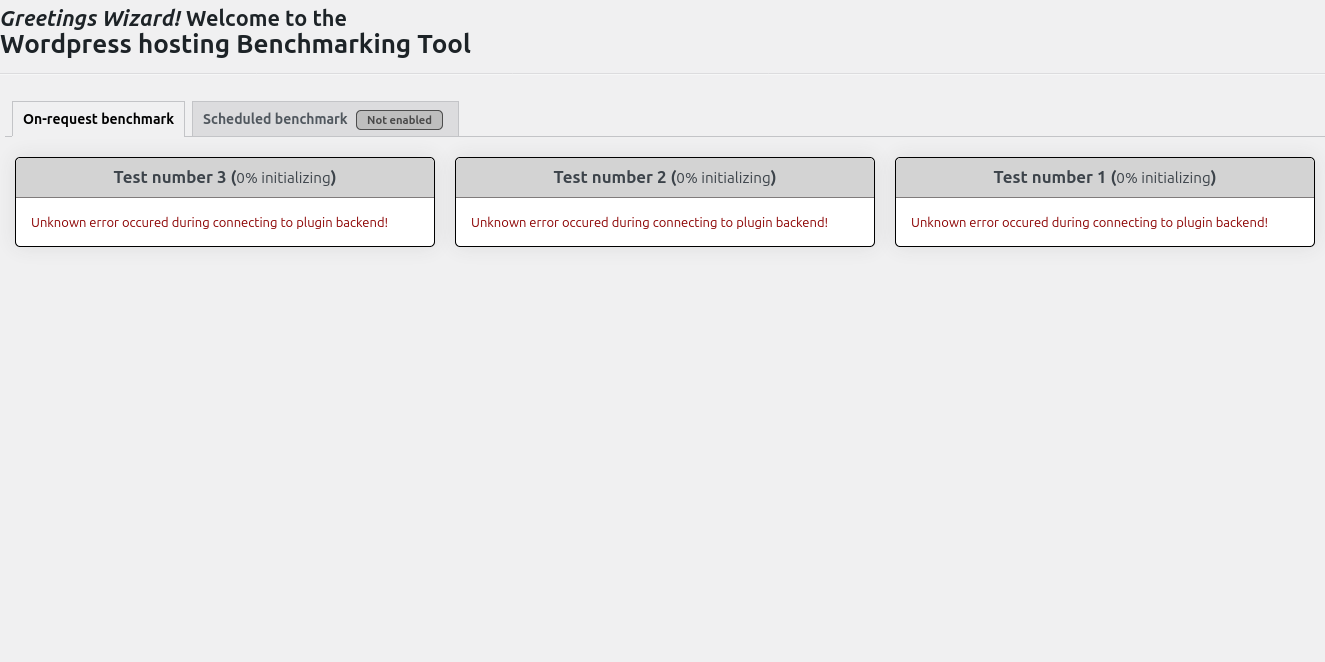Screen dimensions: 1325x662
Task: Click the divider line below the page title
Action: point(662,73)
